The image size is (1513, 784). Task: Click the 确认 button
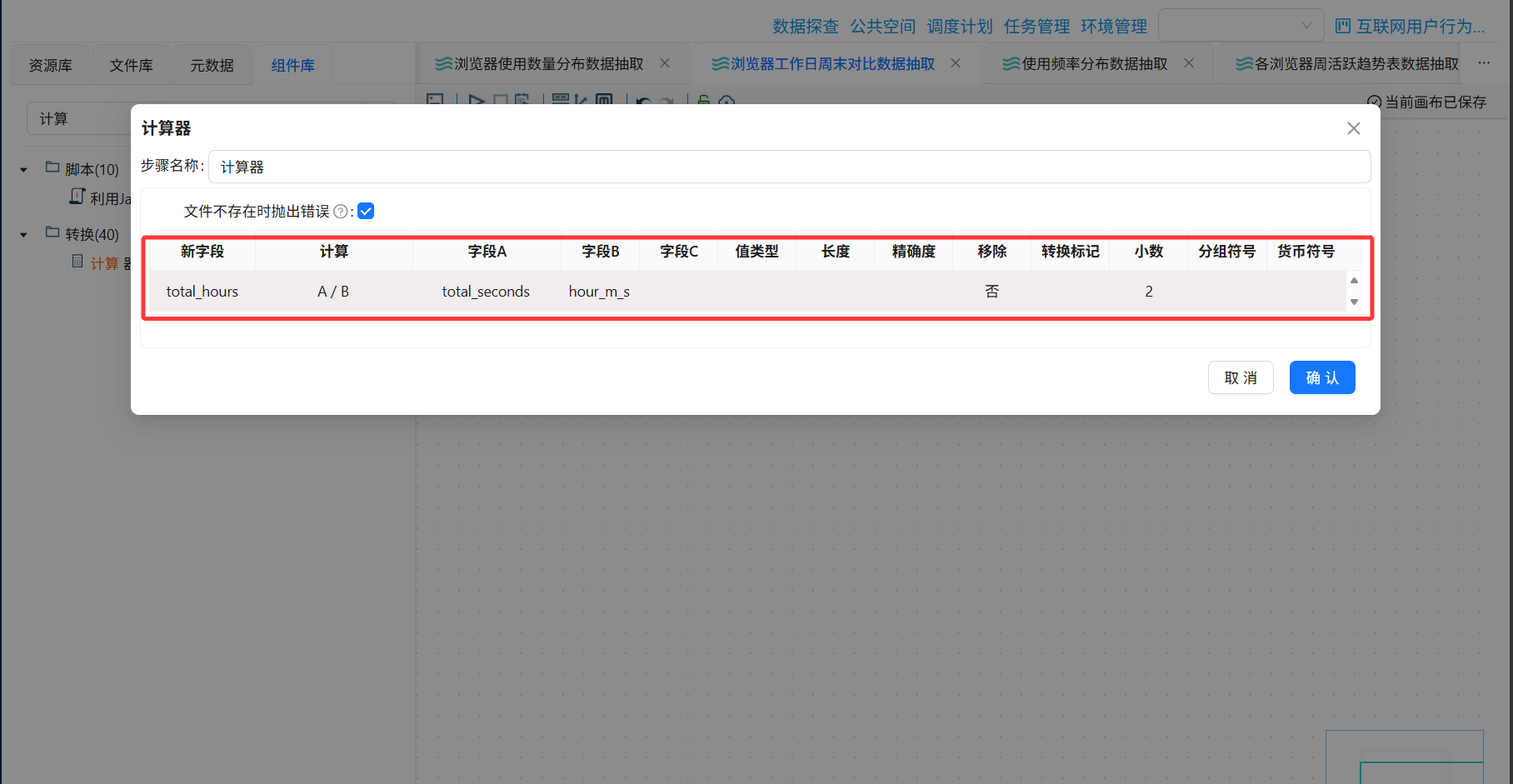pyautogui.click(x=1322, y=377)
